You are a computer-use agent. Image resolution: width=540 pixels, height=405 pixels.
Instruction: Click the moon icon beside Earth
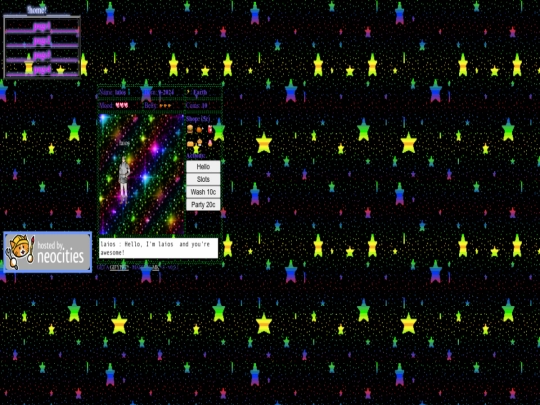[x=188, y=92]
